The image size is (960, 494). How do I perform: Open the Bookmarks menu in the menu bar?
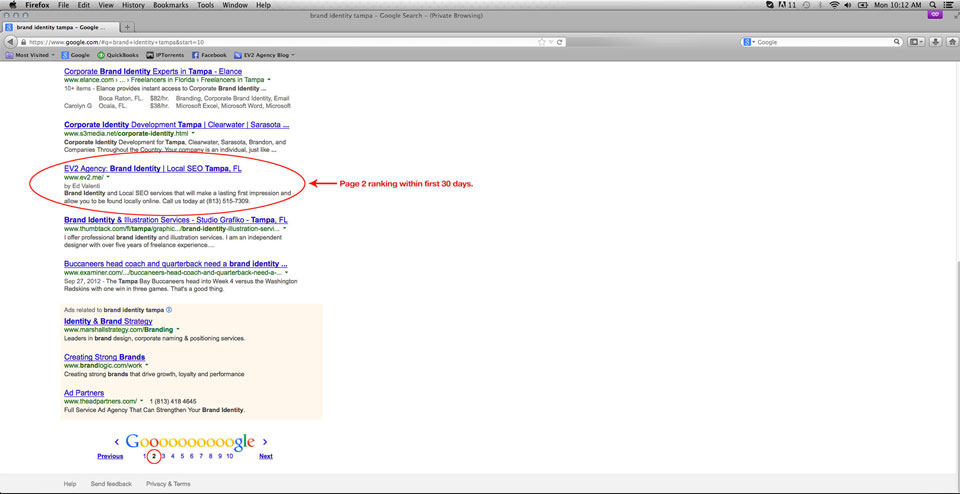point(172,5)
